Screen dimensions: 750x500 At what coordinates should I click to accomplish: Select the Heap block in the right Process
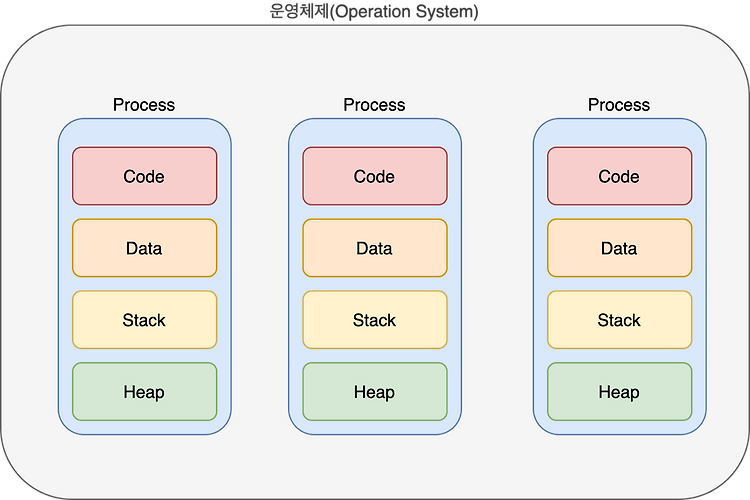coord(619,391)
